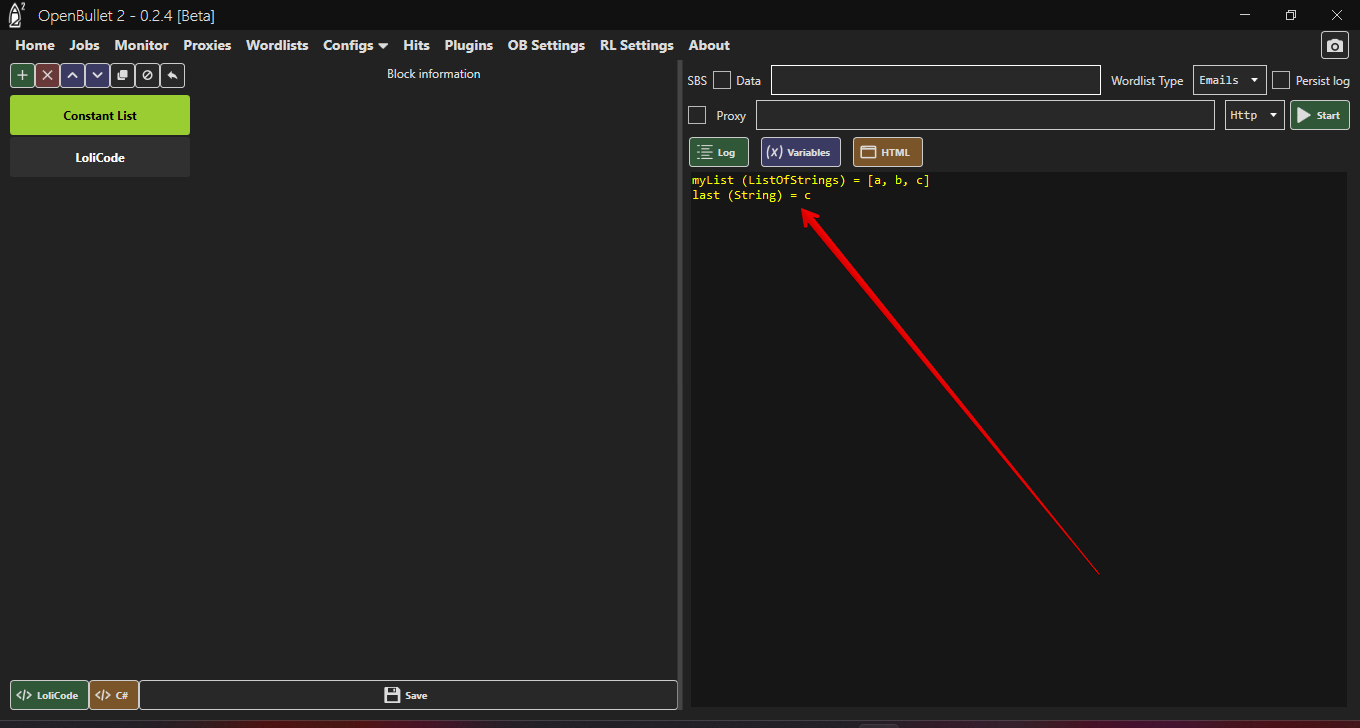
Task: Undo the last block deletion
Action: click(x=172, y=75)
